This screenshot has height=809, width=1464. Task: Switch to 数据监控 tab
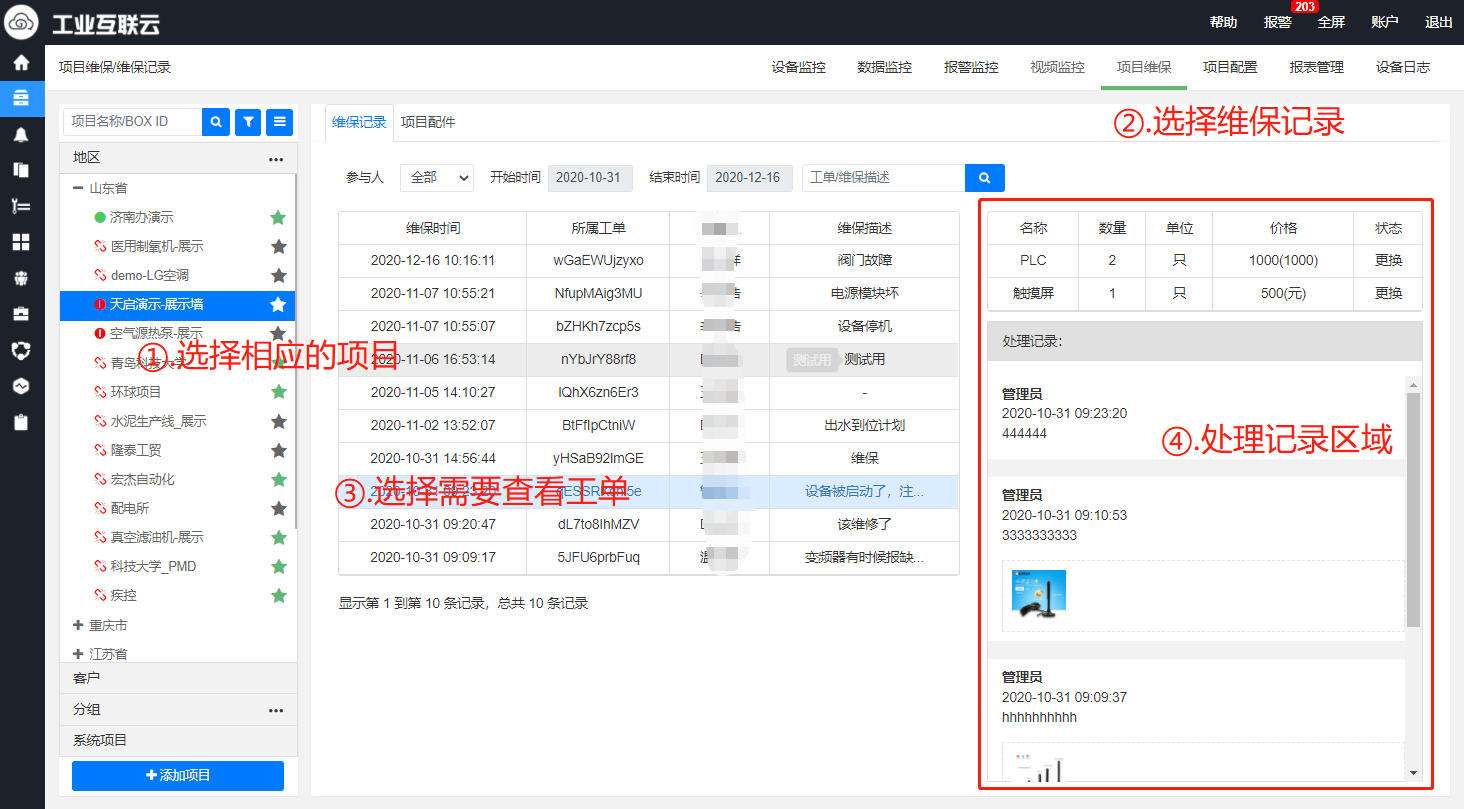pos(885,67)
